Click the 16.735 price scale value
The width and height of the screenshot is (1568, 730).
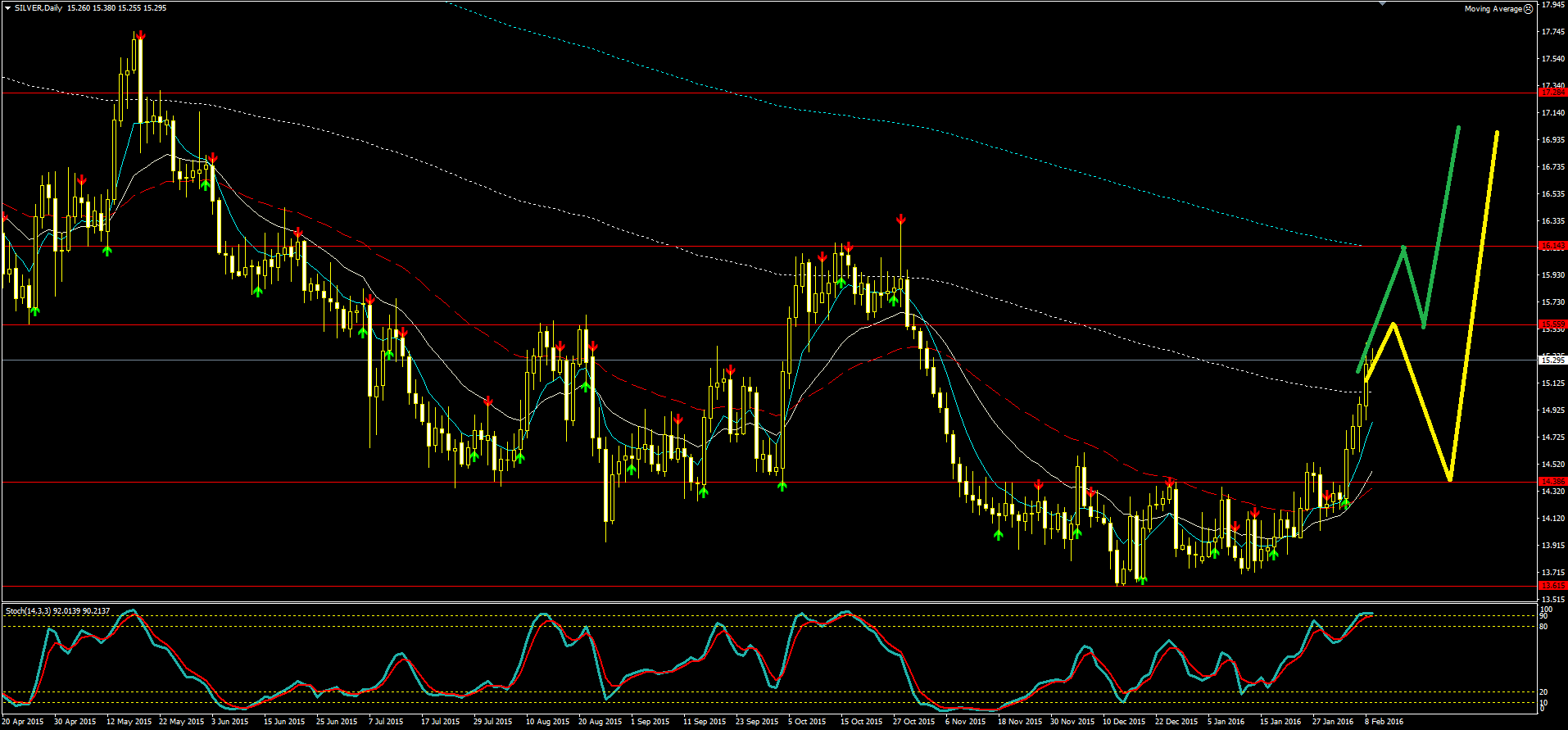point(1553,167)
